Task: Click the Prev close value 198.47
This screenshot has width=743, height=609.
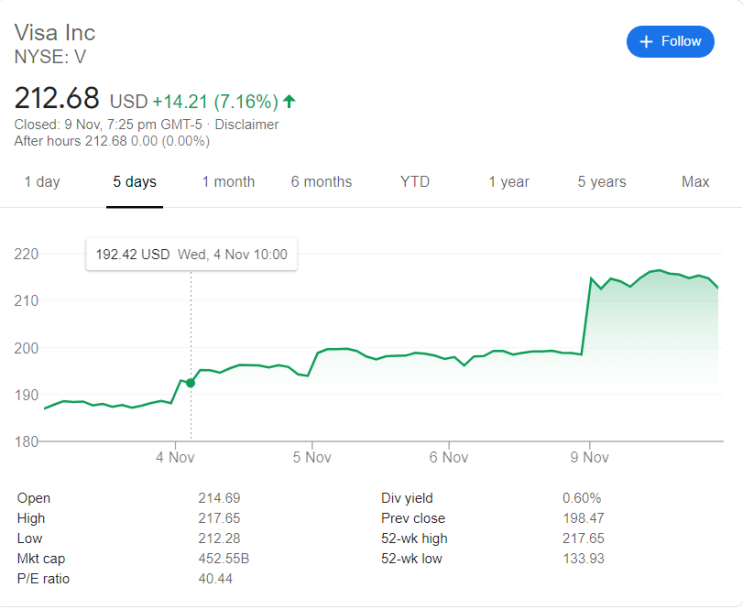Action: tap(583, 518)
